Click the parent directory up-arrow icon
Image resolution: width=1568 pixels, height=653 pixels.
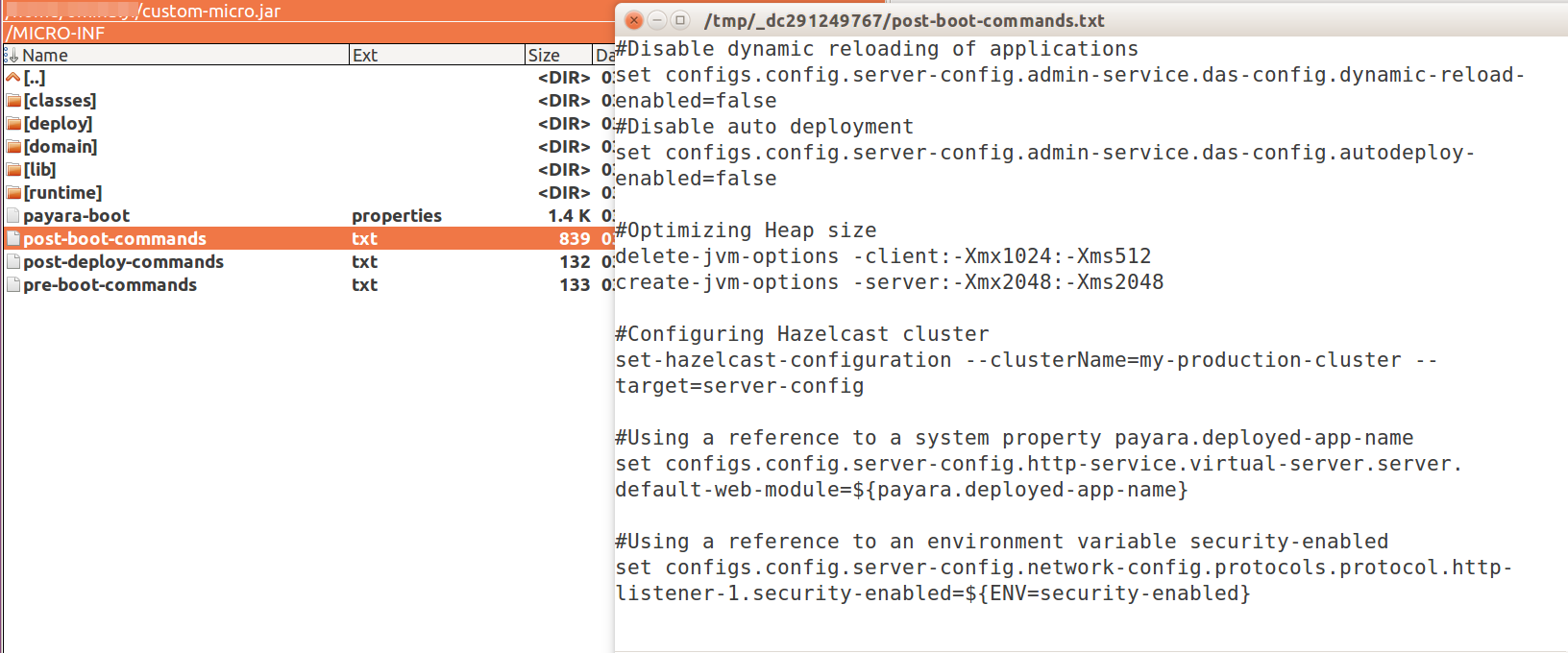click(x=12, y=78)
